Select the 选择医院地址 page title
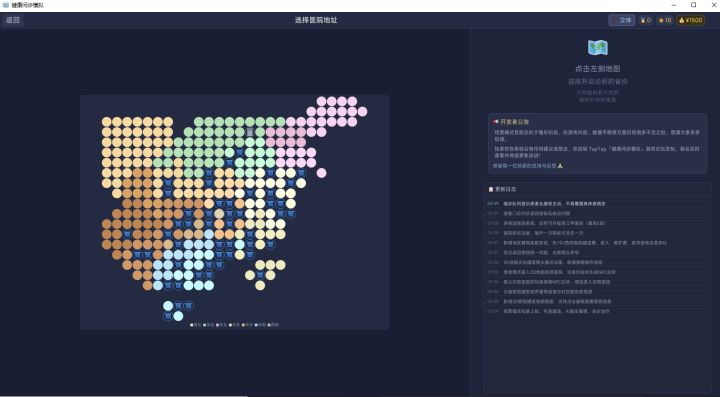 pos(316,20)
